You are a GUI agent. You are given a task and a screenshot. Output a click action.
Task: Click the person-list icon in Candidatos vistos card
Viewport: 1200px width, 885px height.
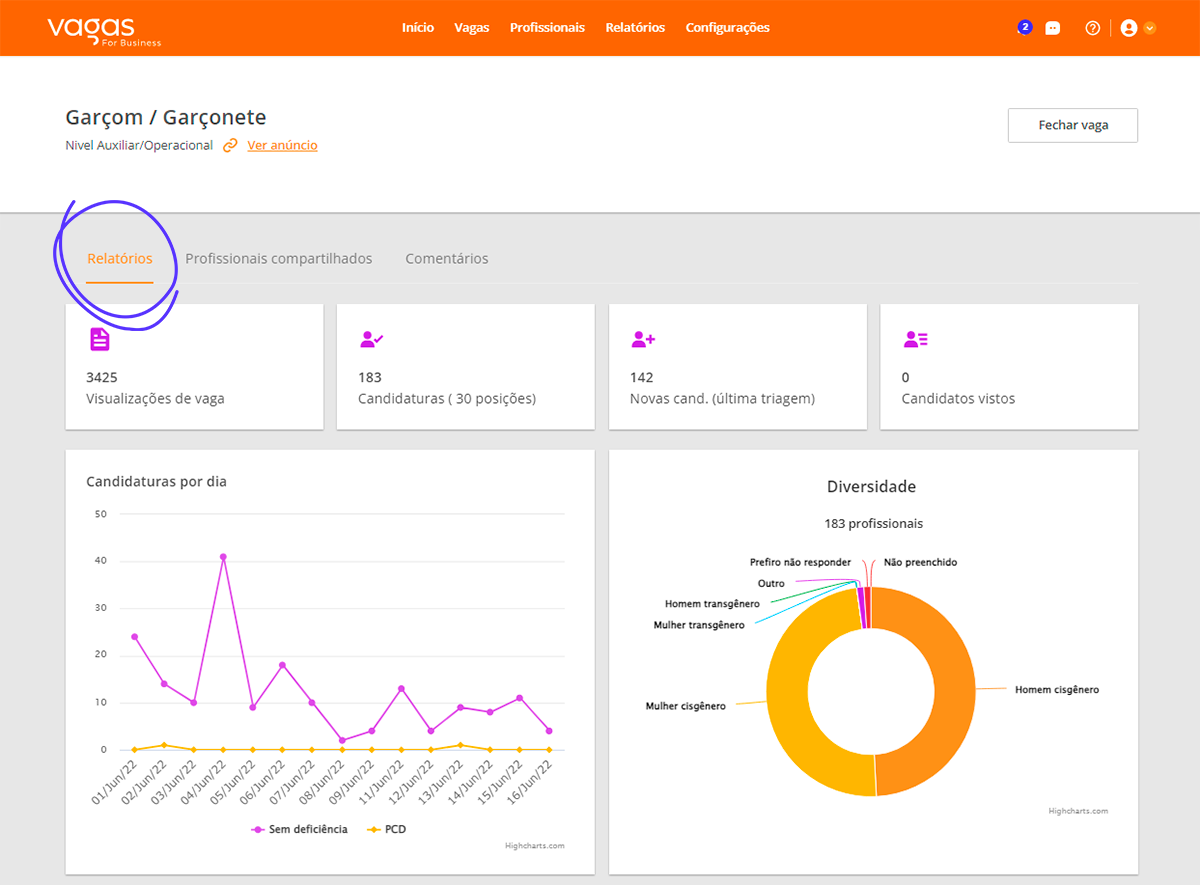click(915, 339)
